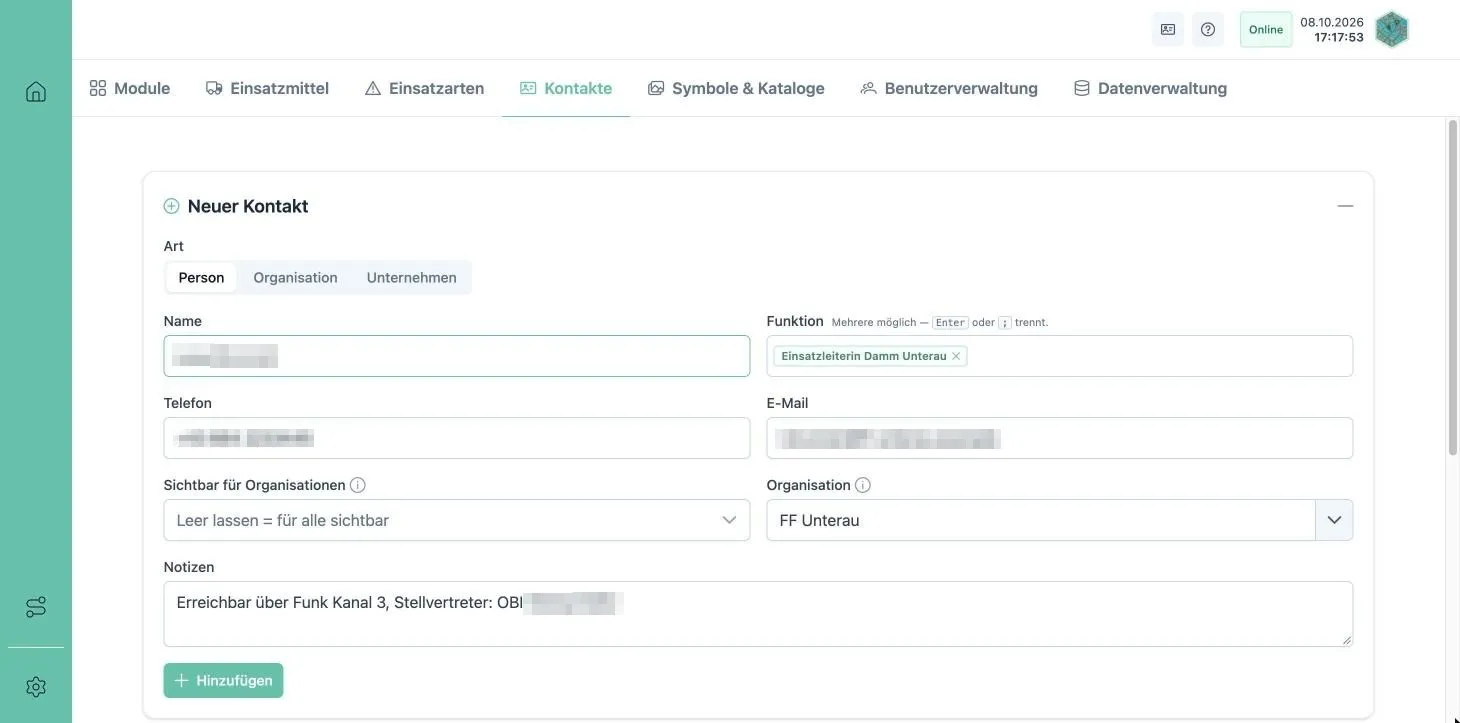The height and width of the screenshot is (723, 1460).
Task: Click the Hinzufügen button
Action: 224,680
